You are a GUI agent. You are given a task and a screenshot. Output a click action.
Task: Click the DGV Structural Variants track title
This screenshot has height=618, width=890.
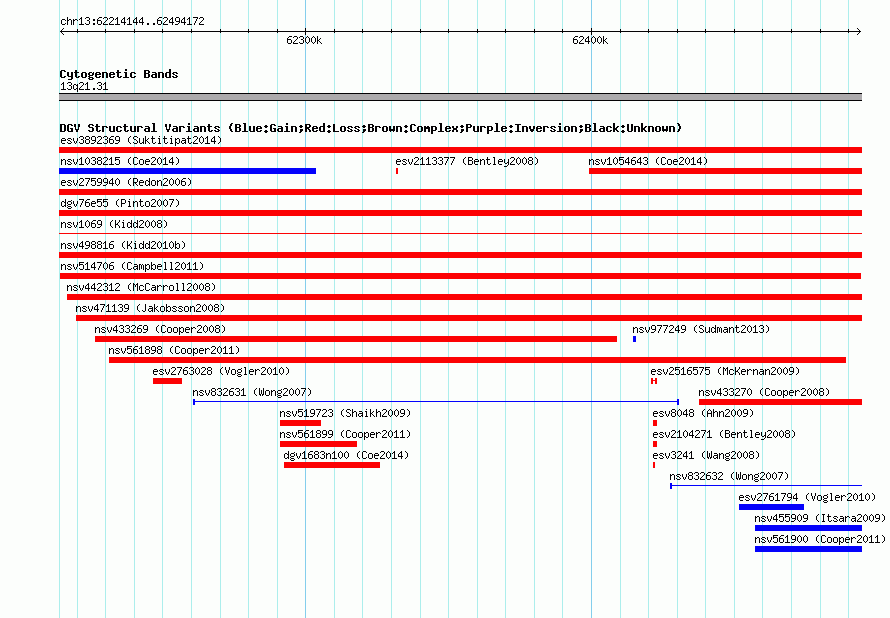(x=371, y=128)
